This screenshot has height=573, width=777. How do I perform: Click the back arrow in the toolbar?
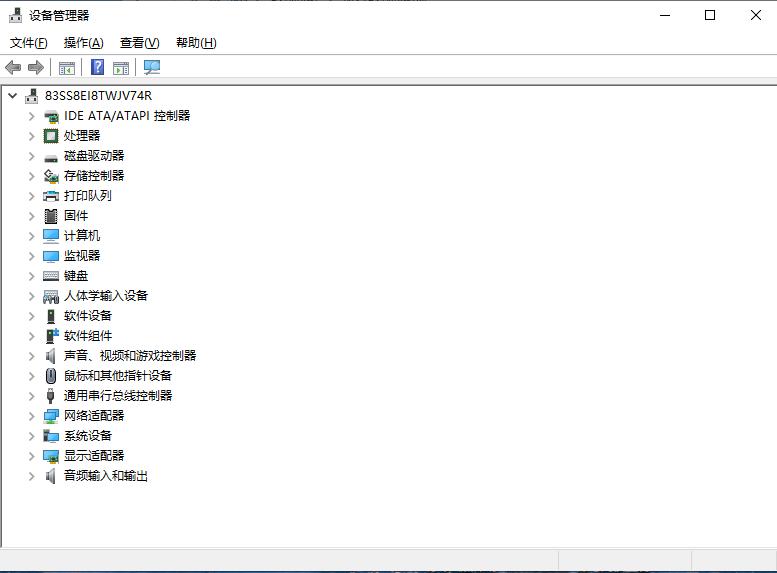[13, 67]
